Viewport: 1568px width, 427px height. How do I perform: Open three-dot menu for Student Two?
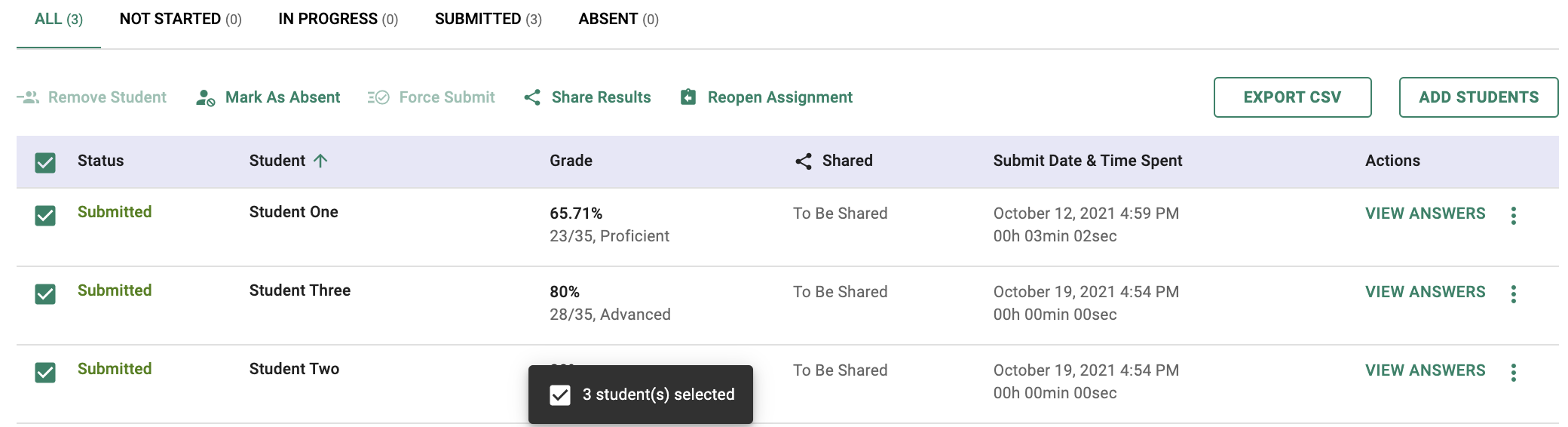point(1513,373)
